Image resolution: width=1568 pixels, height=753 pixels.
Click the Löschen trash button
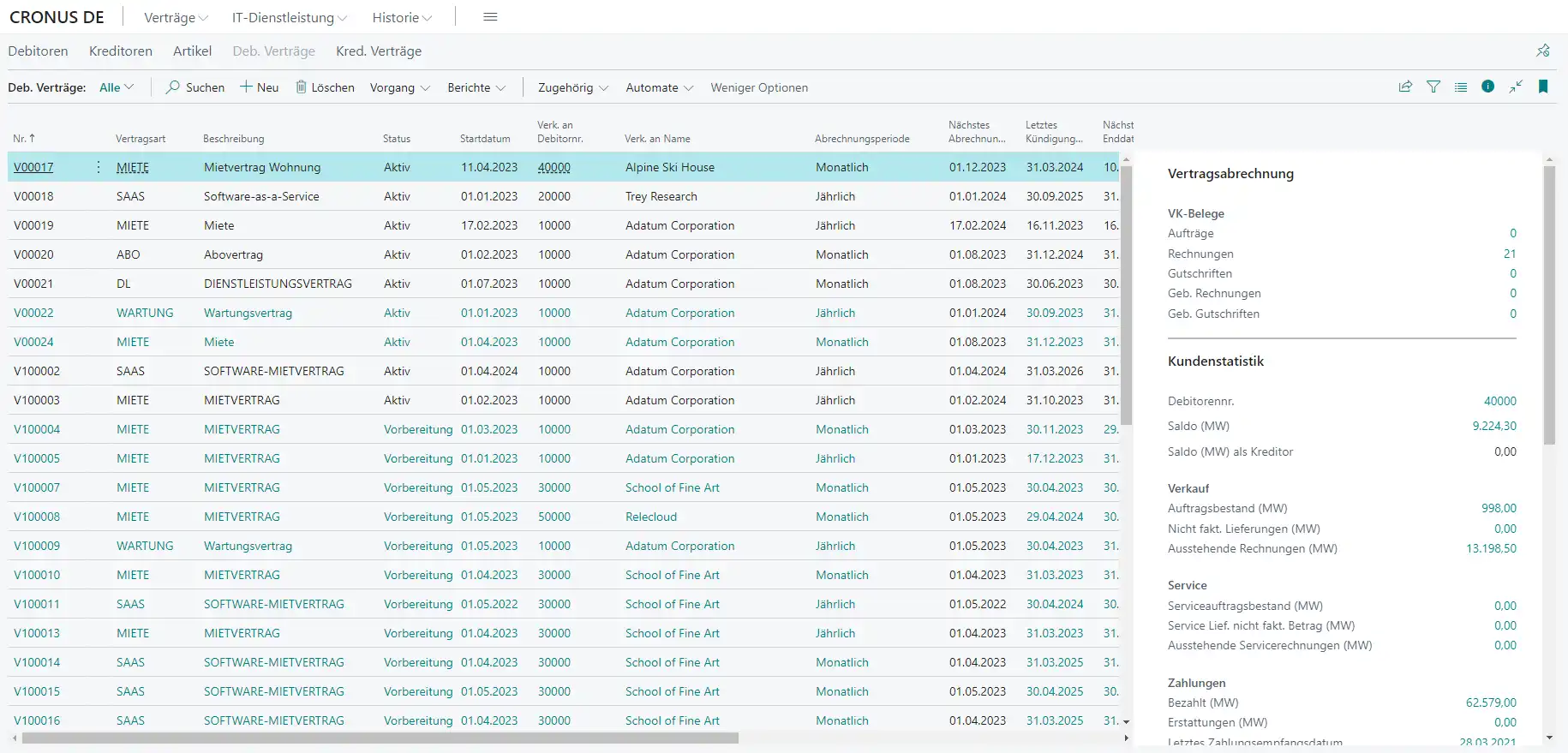click(x=325, y=87)
